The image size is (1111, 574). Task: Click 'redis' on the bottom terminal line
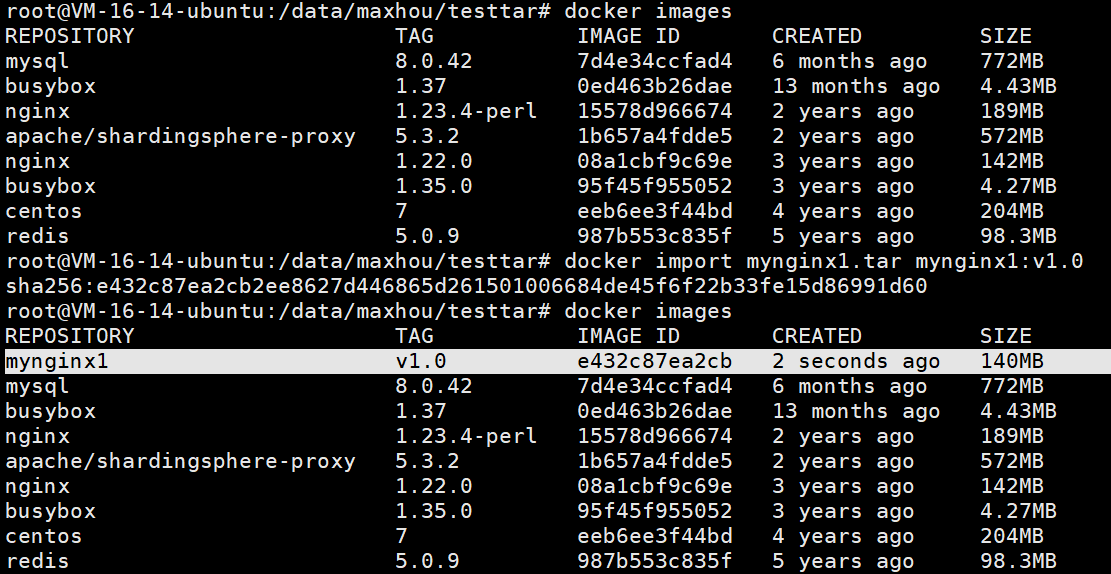37,561
